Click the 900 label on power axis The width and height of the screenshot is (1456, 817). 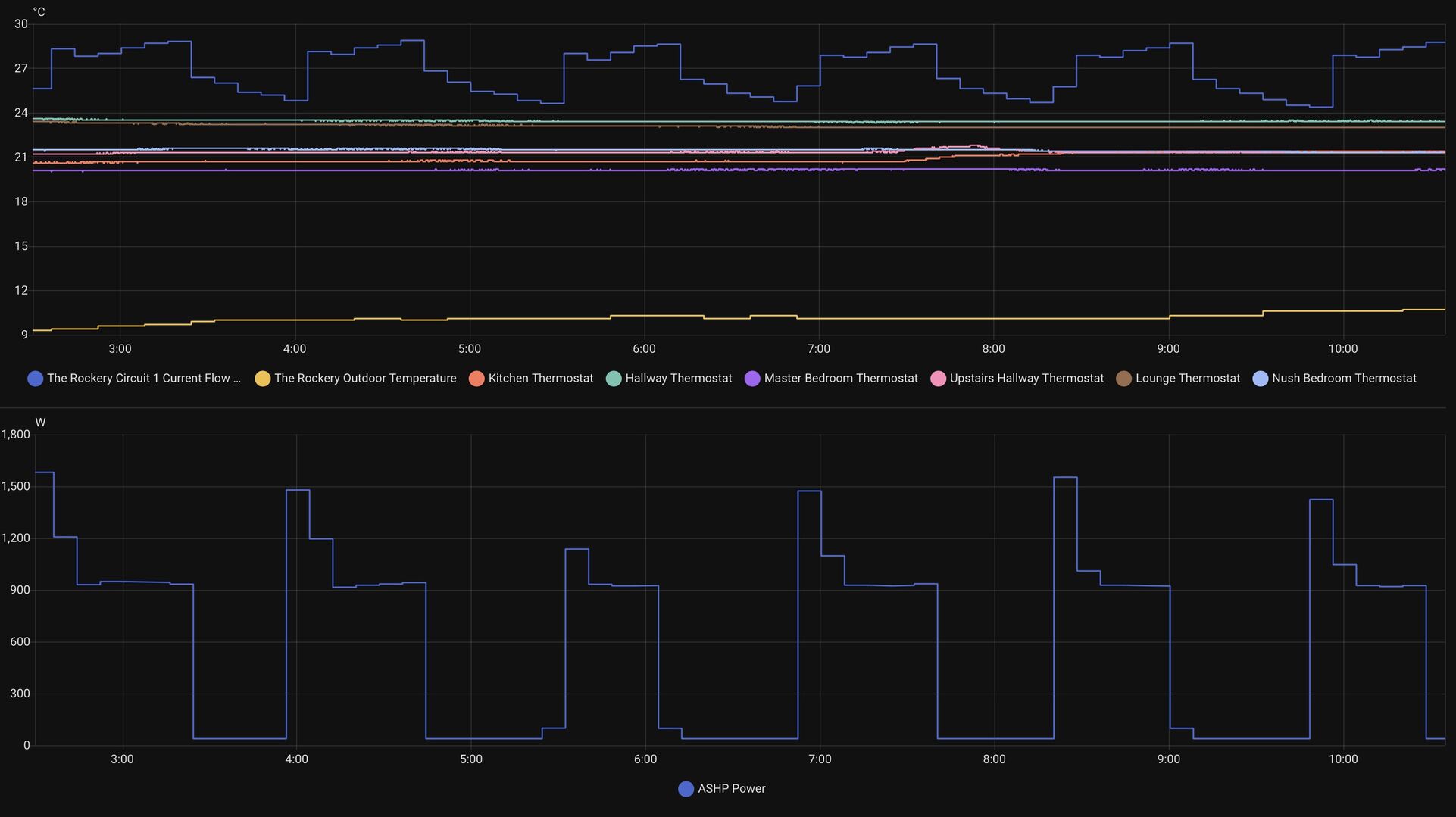20,590
